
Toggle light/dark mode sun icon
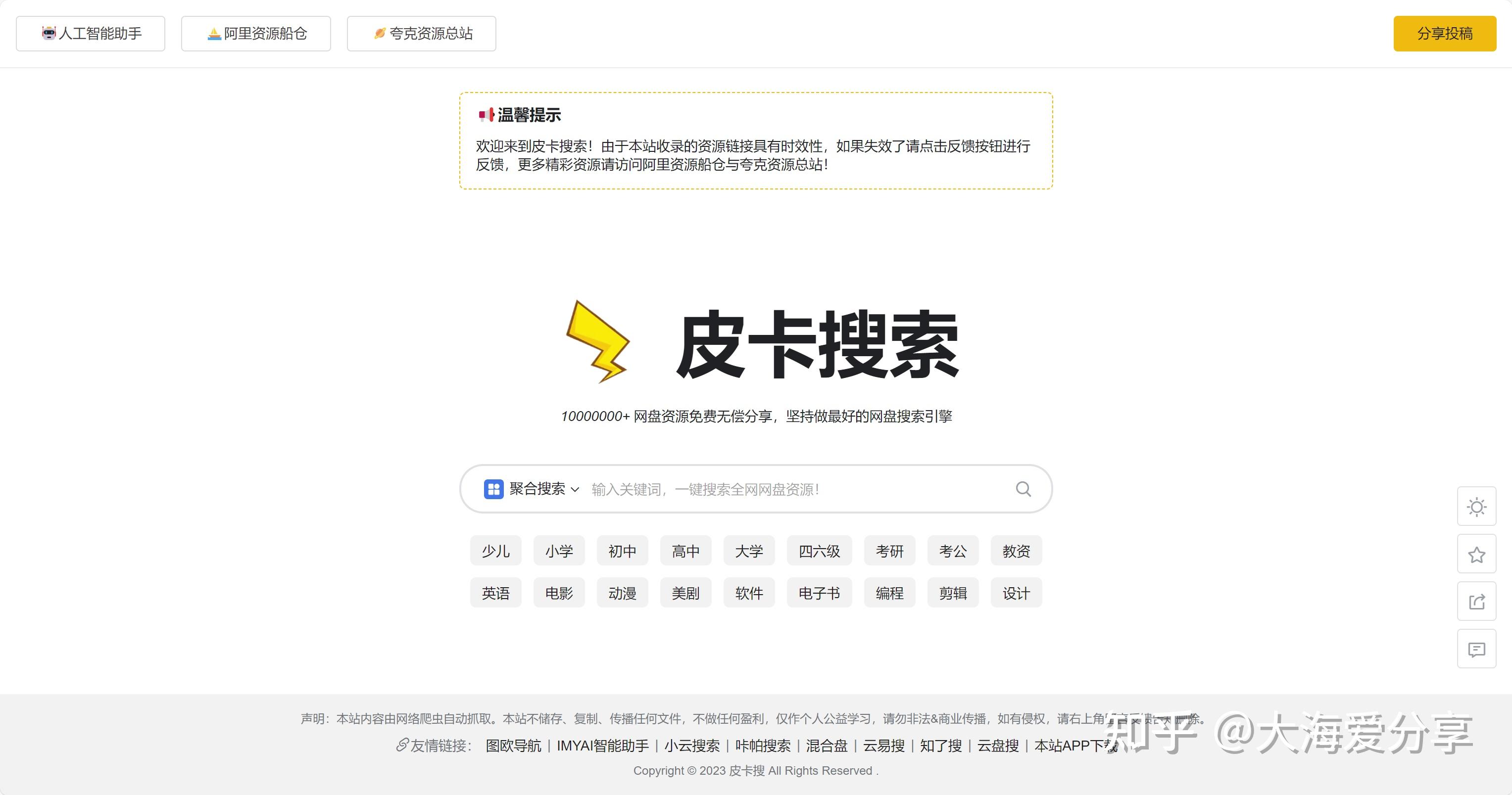1476,506
